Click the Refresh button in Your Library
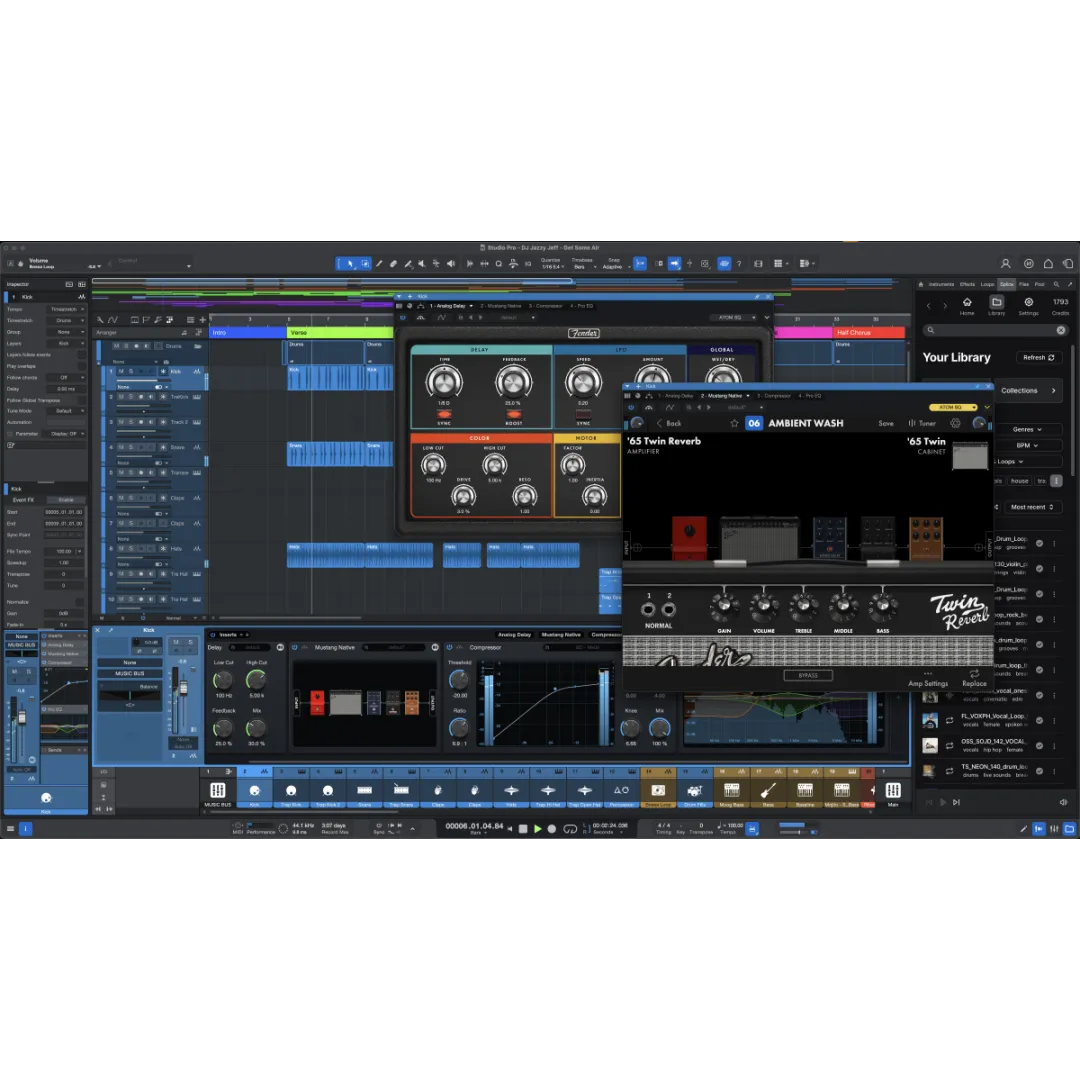The image size is (1080, 1080). point(1038,357)
